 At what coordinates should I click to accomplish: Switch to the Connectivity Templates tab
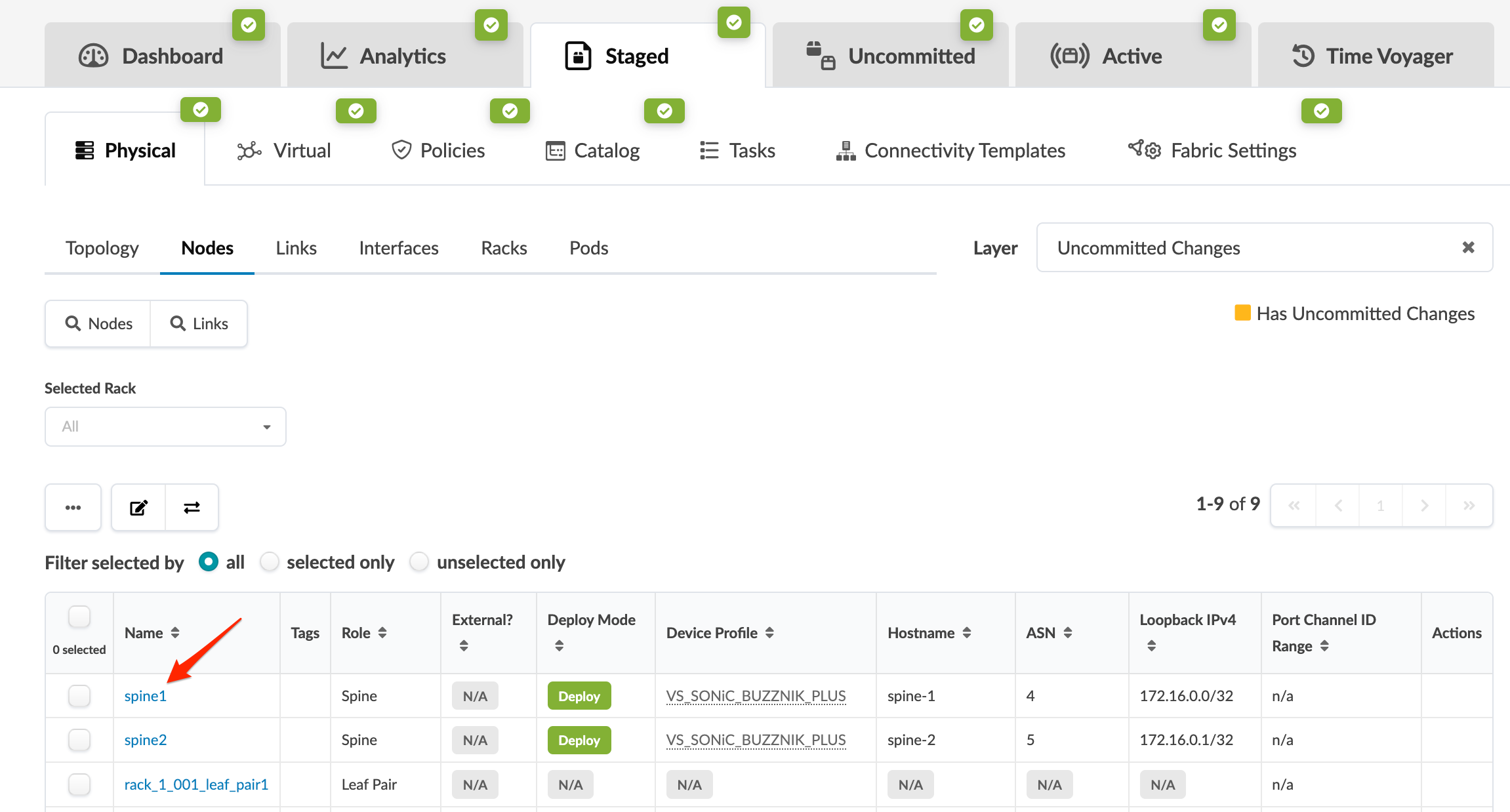tap(950, 150)
